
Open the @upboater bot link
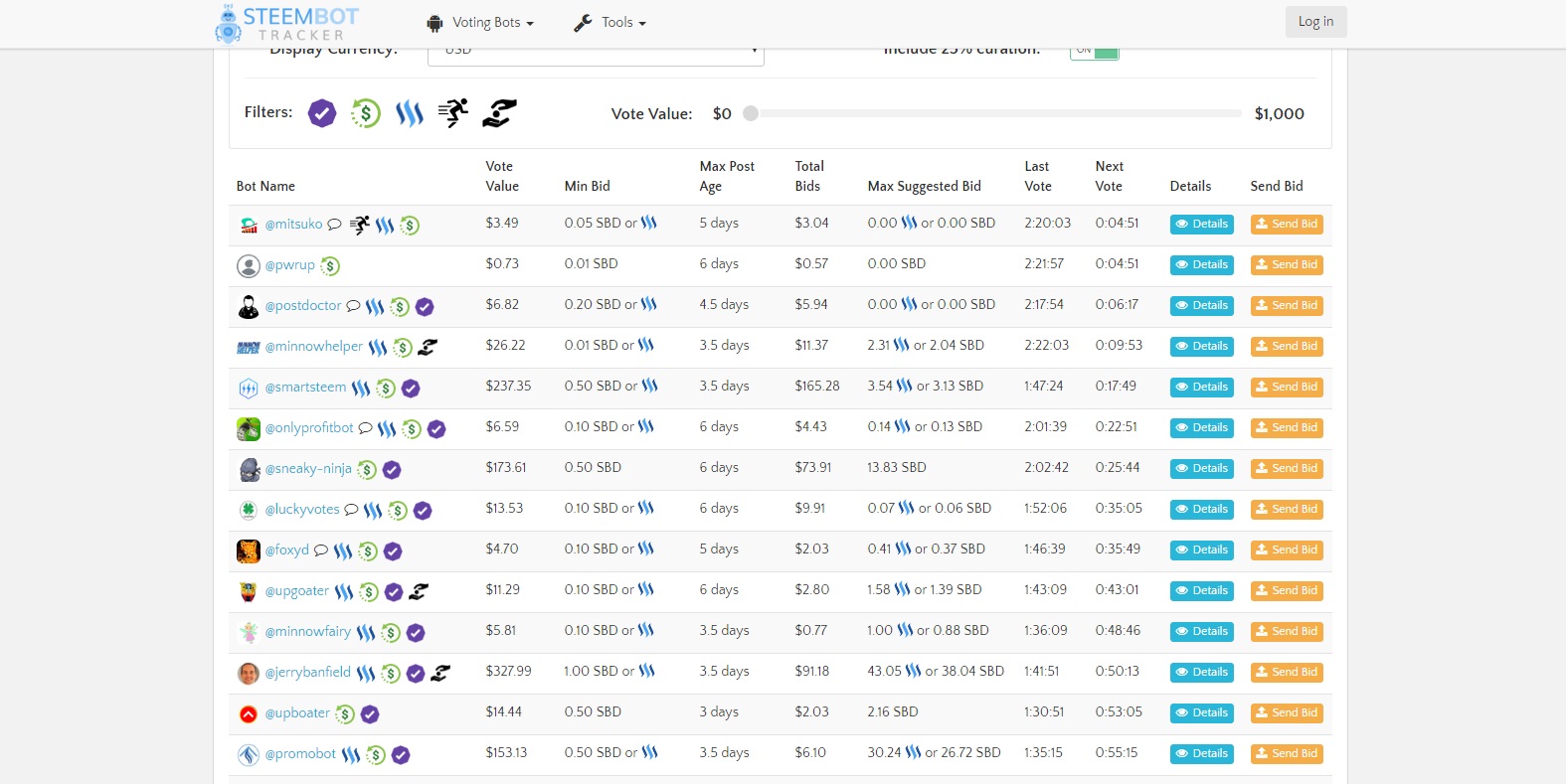pos(297,713)
